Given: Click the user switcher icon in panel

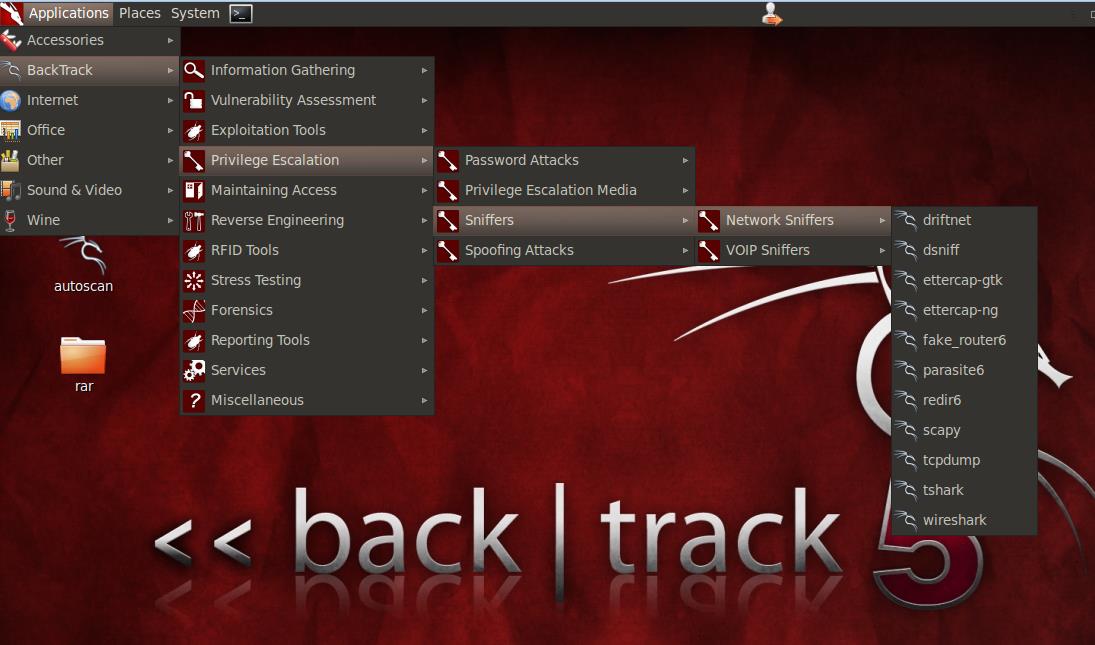Looking at the screenshot, I should pyautogui.click(x=771, y=13).
